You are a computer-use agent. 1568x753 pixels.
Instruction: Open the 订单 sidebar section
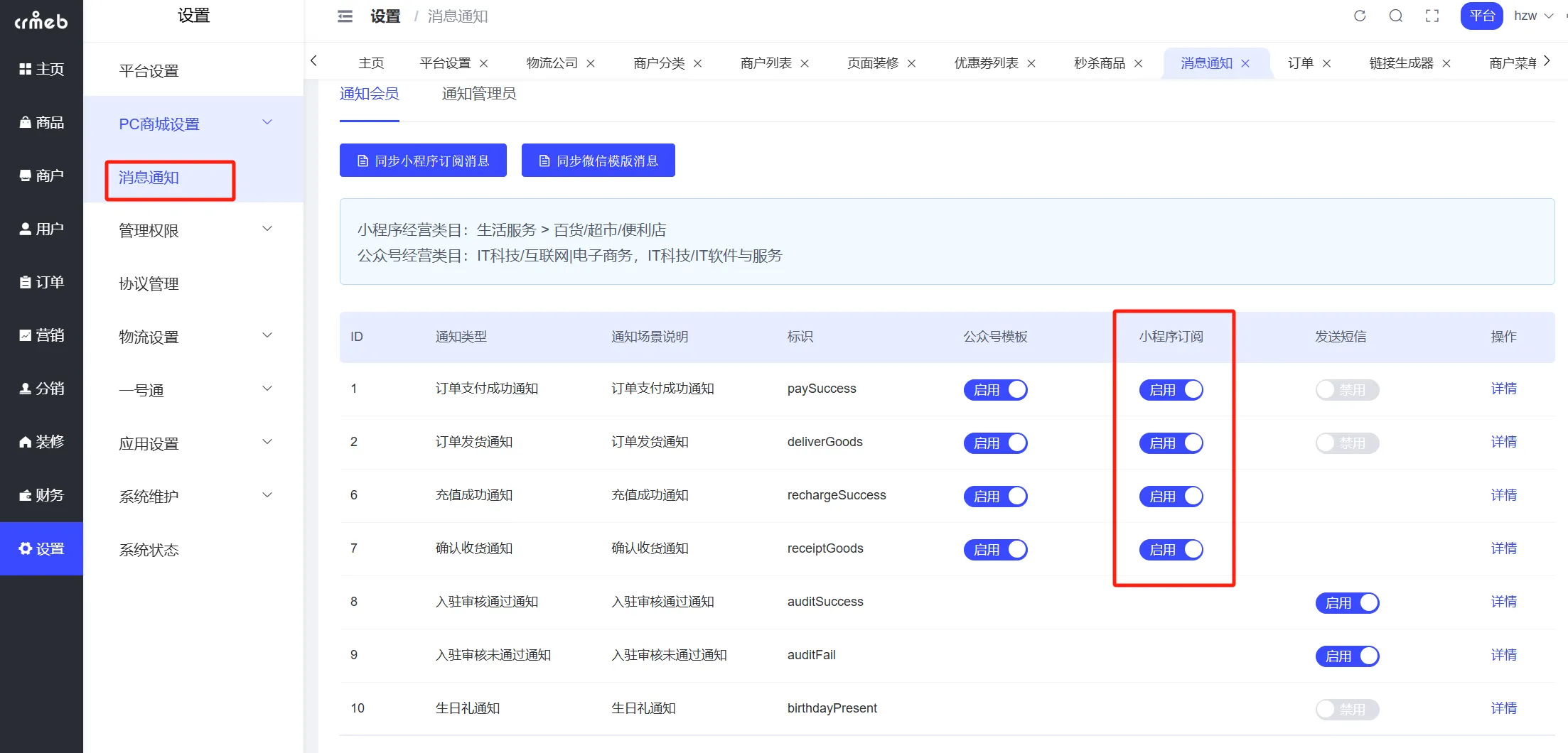pyautogui.click(x=41, y=282)
